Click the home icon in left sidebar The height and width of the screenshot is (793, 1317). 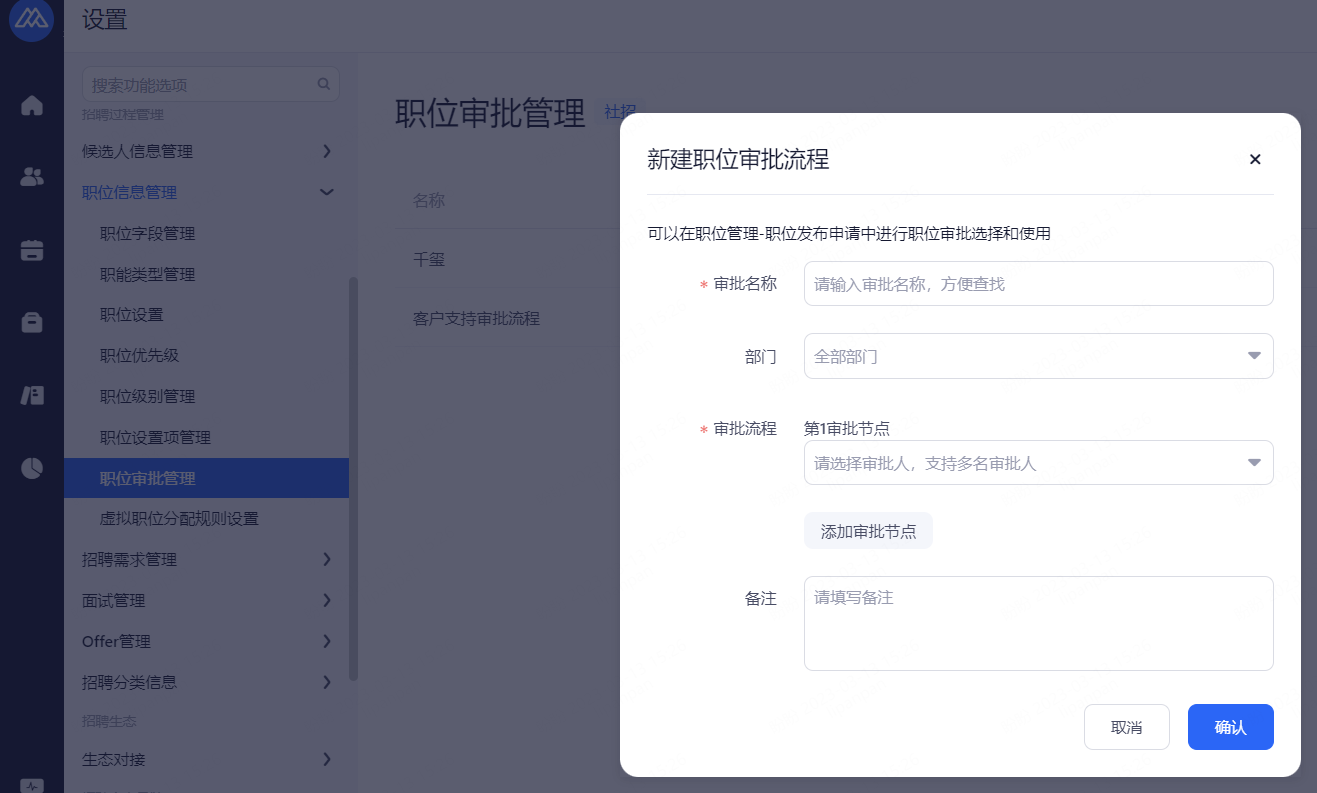[x=32, y=105]
